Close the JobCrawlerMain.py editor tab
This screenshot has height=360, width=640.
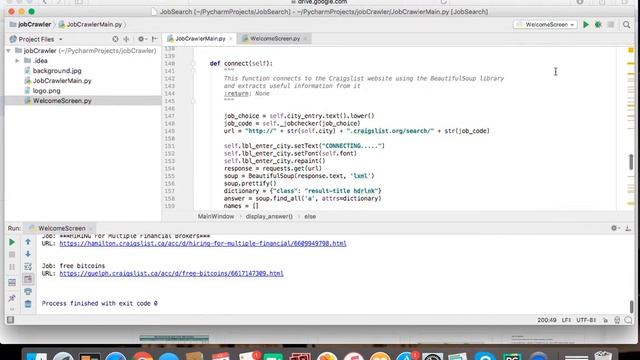[231, 39]
